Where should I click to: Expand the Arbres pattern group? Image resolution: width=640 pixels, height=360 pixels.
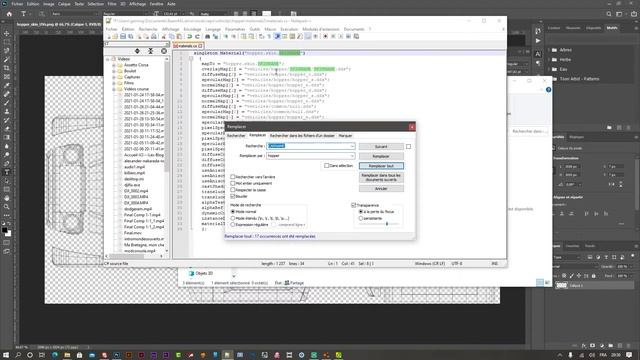[x=549, y=50]
